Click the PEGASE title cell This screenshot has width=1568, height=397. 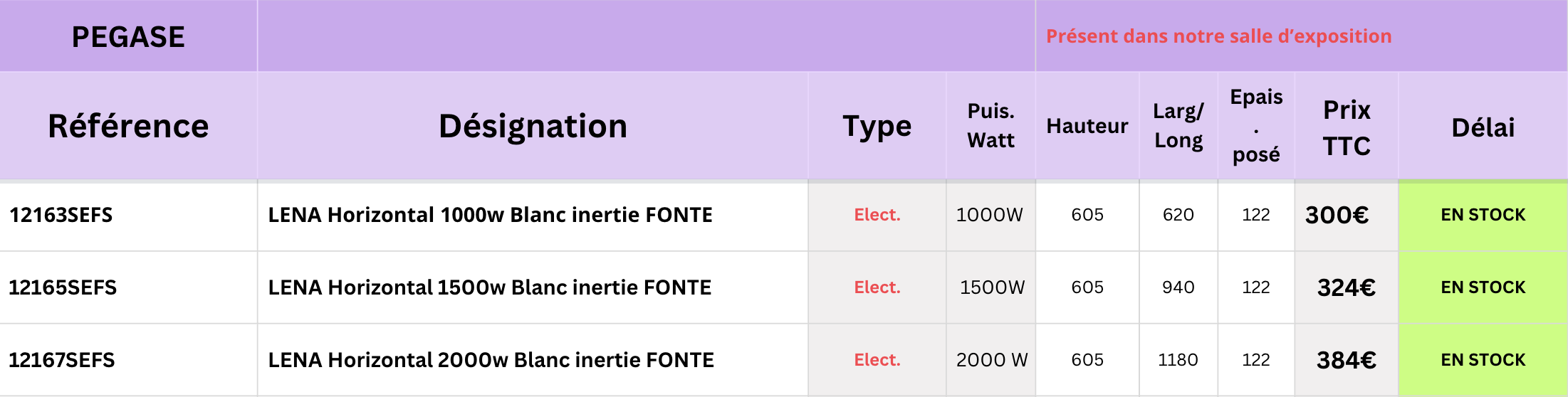point(128,36)
